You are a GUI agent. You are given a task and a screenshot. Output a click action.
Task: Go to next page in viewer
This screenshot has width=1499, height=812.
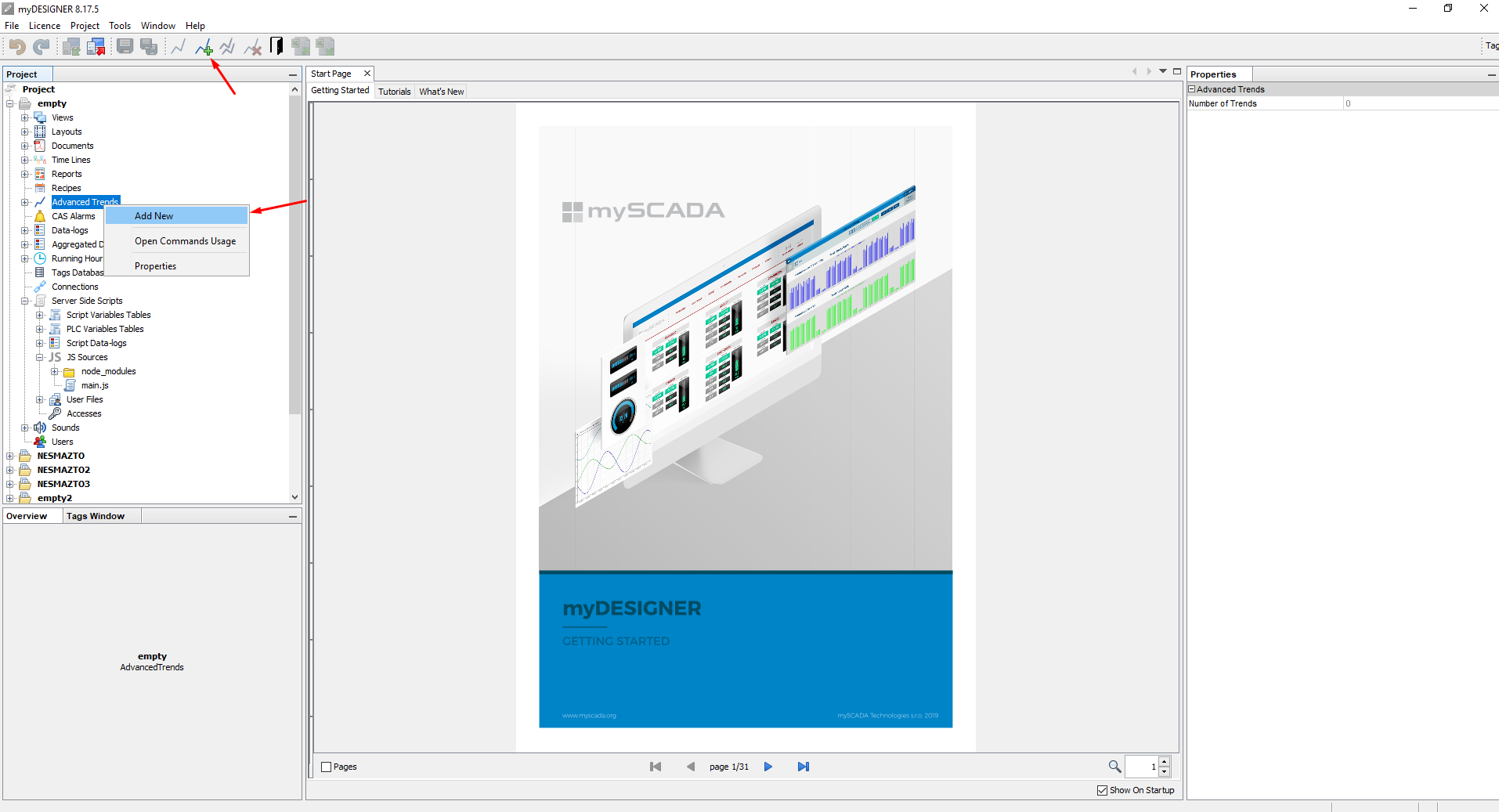point(768,767)
